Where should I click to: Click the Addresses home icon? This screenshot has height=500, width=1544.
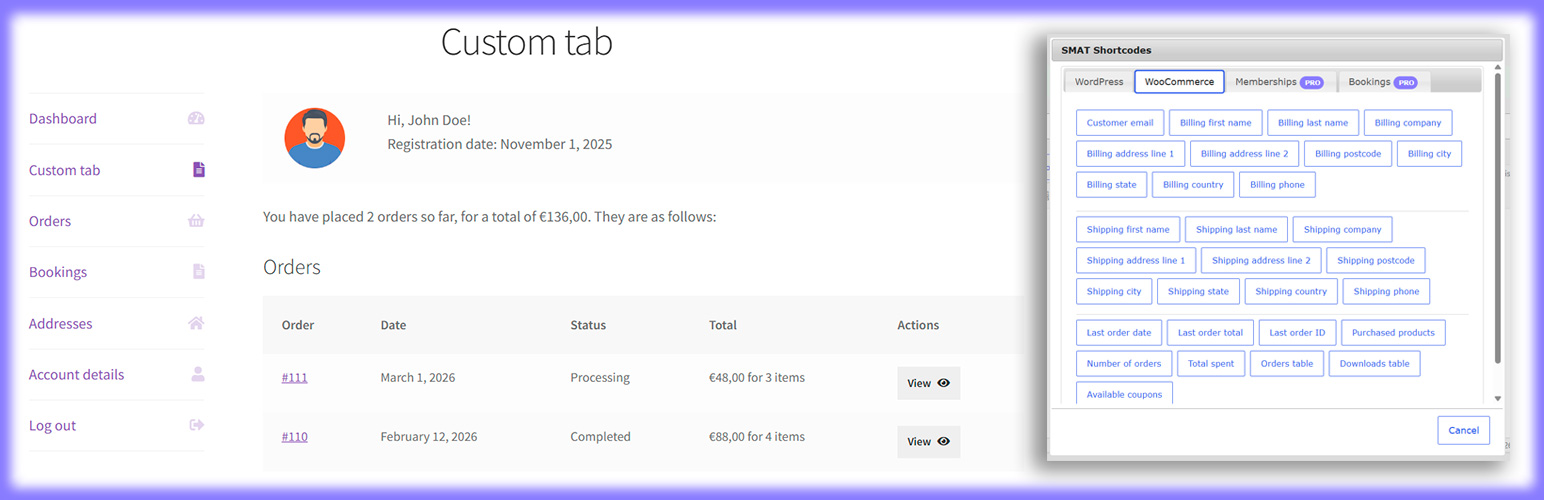[x=196, y=323]
